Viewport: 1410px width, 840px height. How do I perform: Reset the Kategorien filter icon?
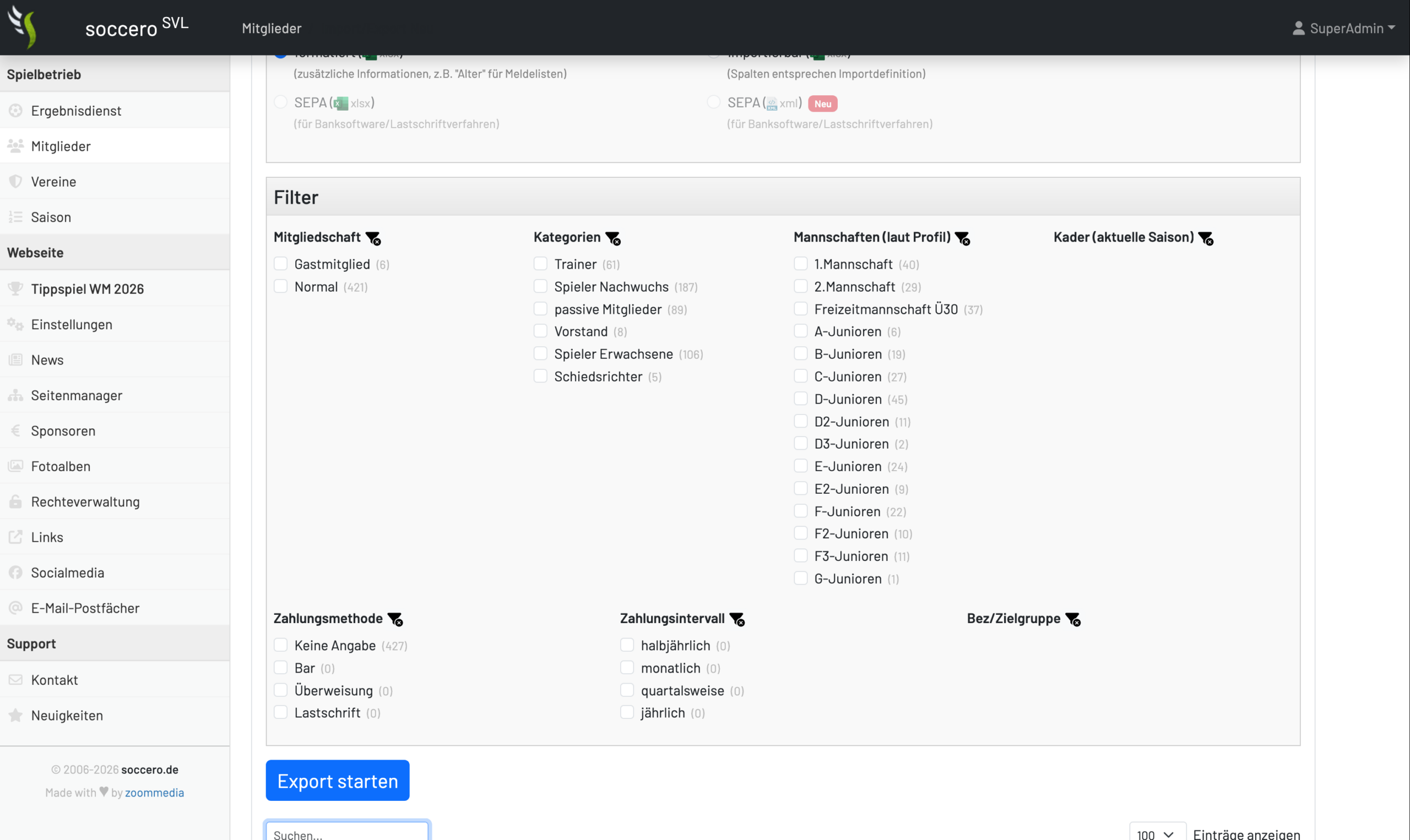(x=613, y=238)
